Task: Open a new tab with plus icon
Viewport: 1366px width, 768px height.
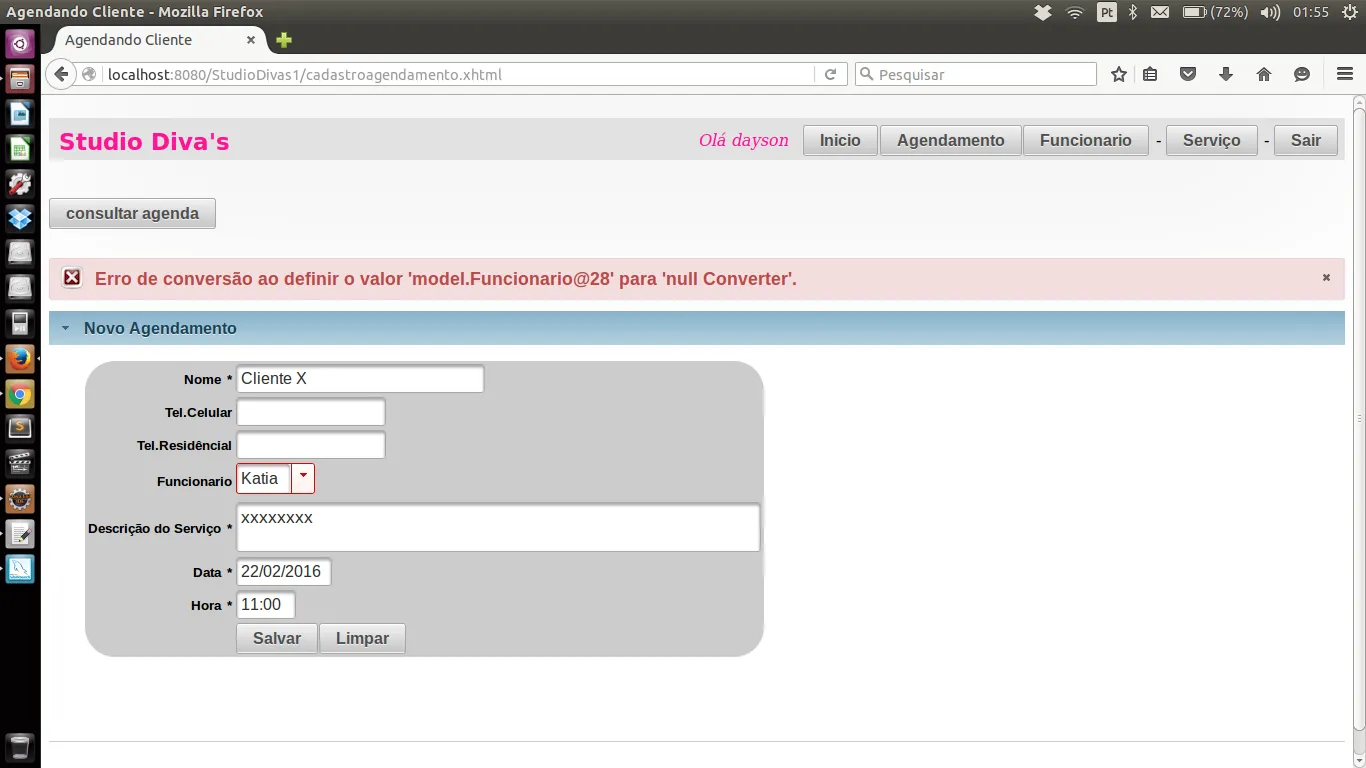Action: 284,40
